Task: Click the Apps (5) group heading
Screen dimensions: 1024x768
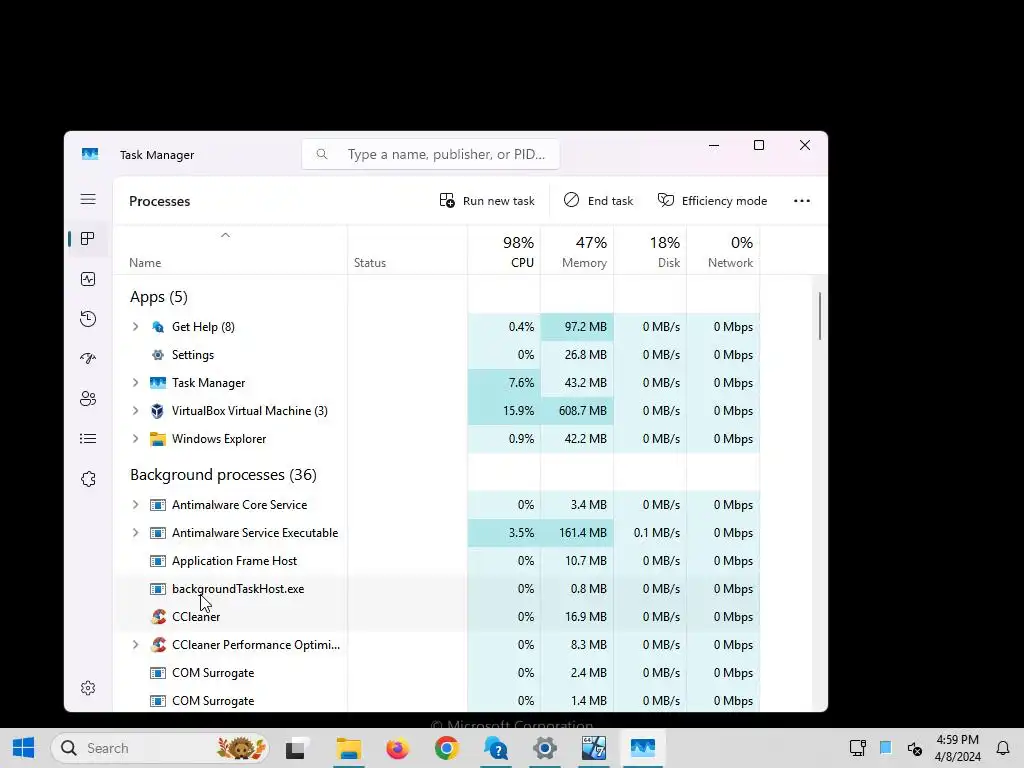Action: 159,297
